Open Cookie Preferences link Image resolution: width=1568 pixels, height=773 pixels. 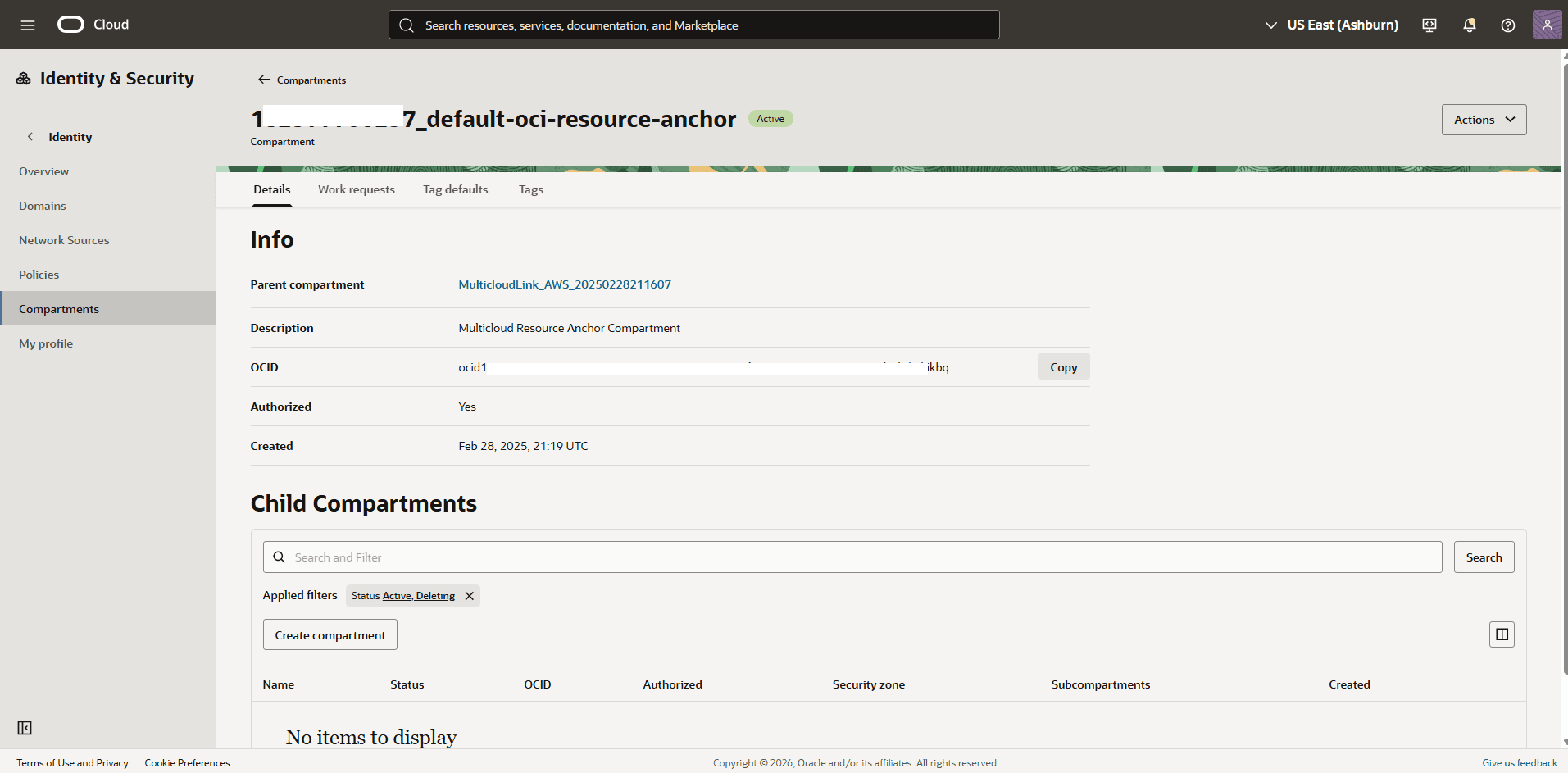pos(187,762)
